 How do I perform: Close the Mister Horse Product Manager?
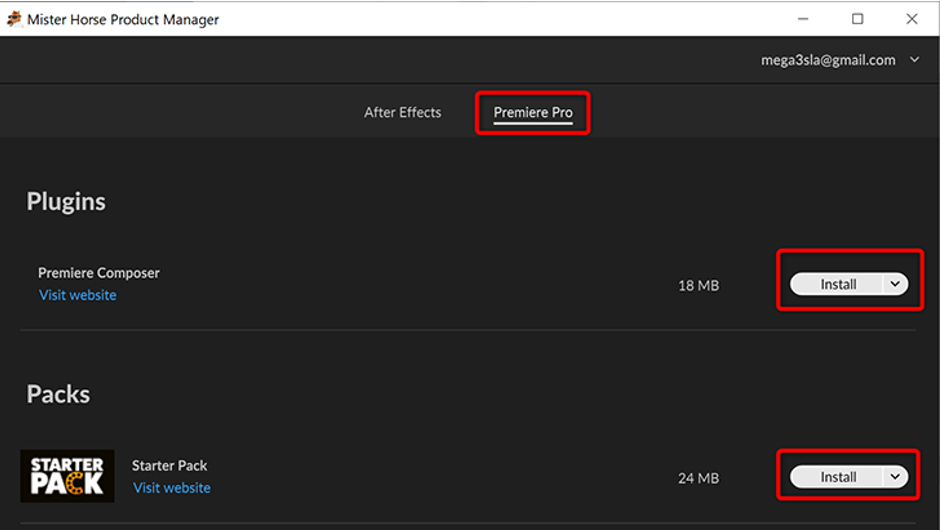[912, 19]
